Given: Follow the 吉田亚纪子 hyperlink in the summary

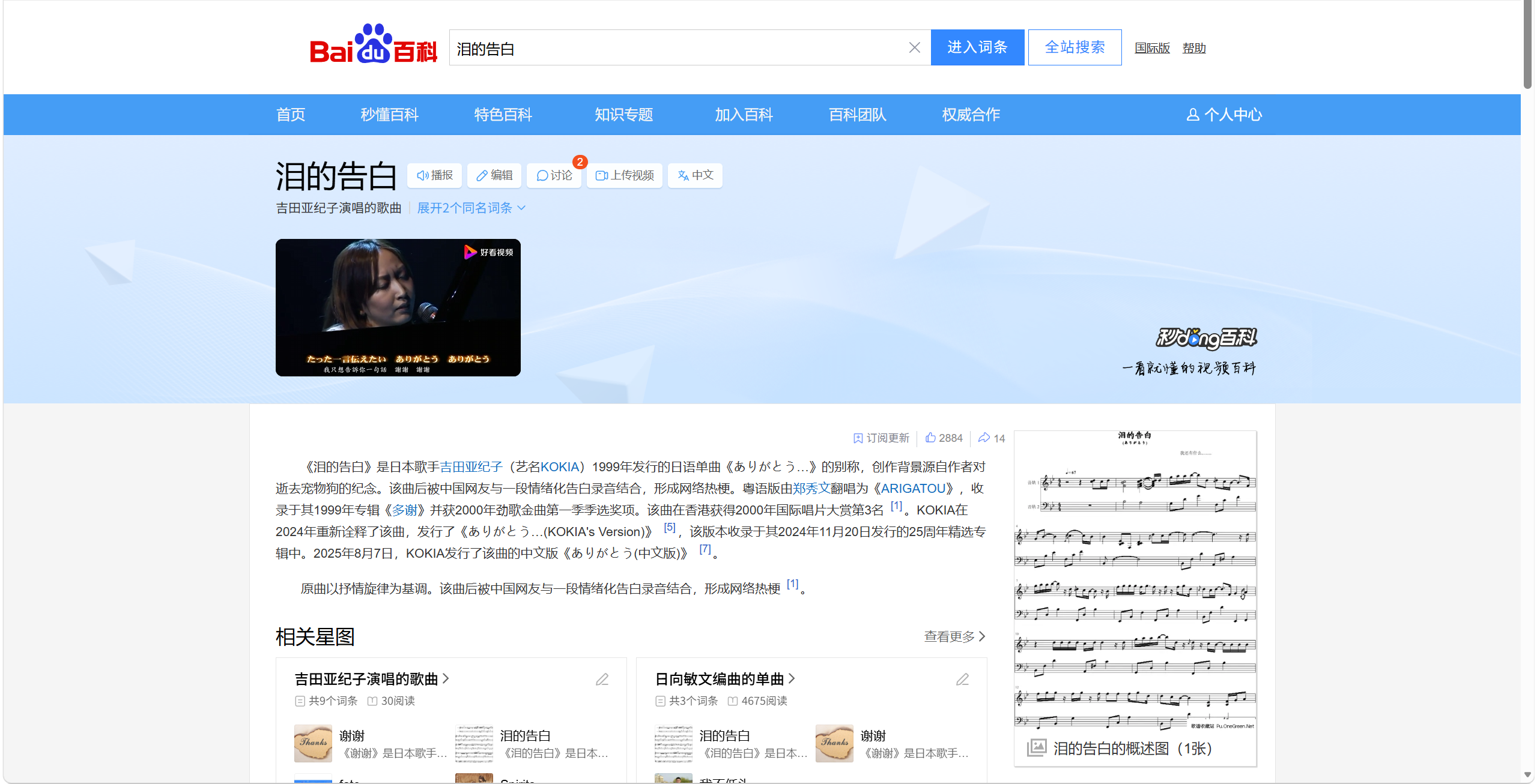Looking at the screenshot, I should point(471,467).
